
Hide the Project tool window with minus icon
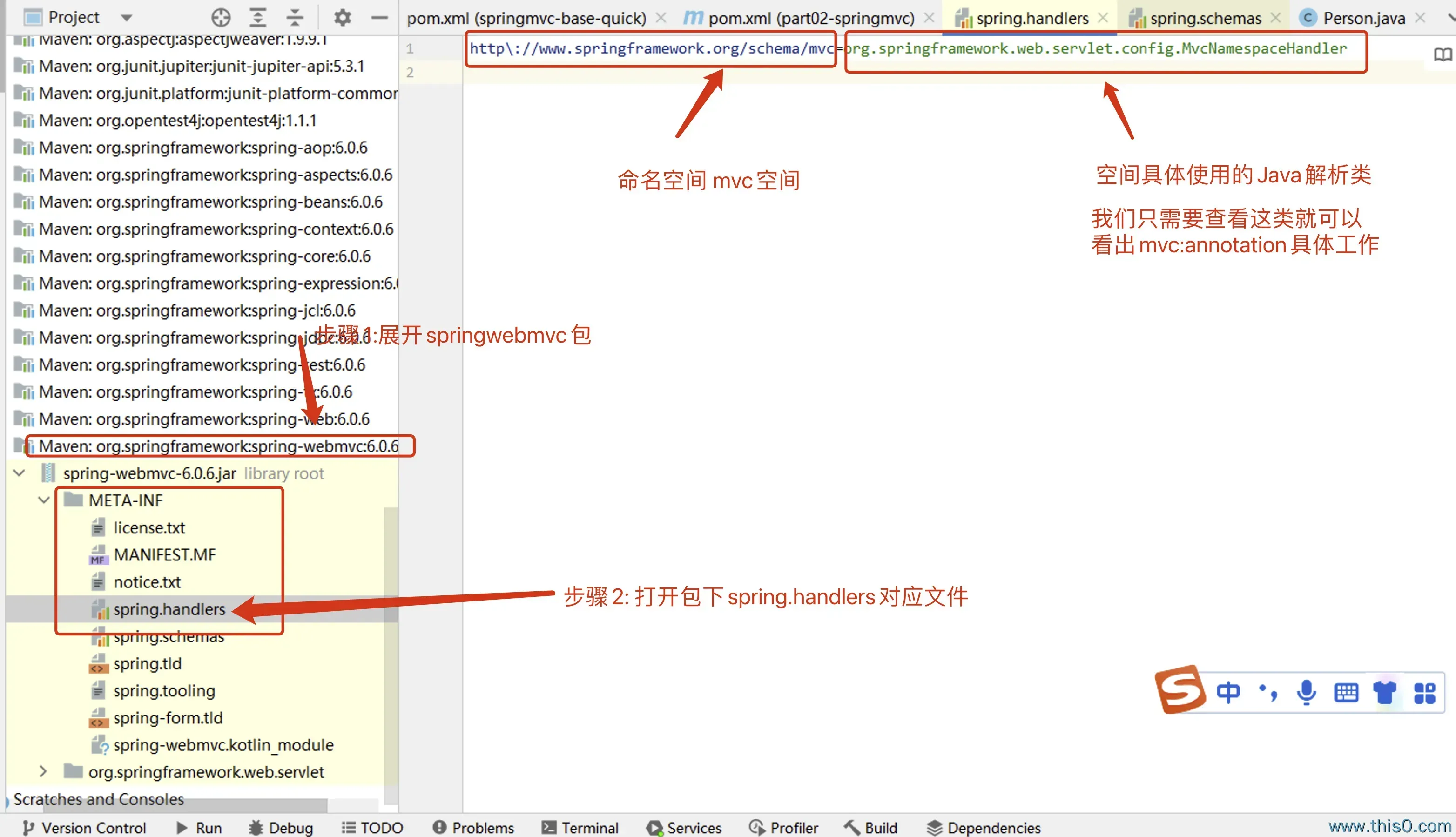[379, 18]
